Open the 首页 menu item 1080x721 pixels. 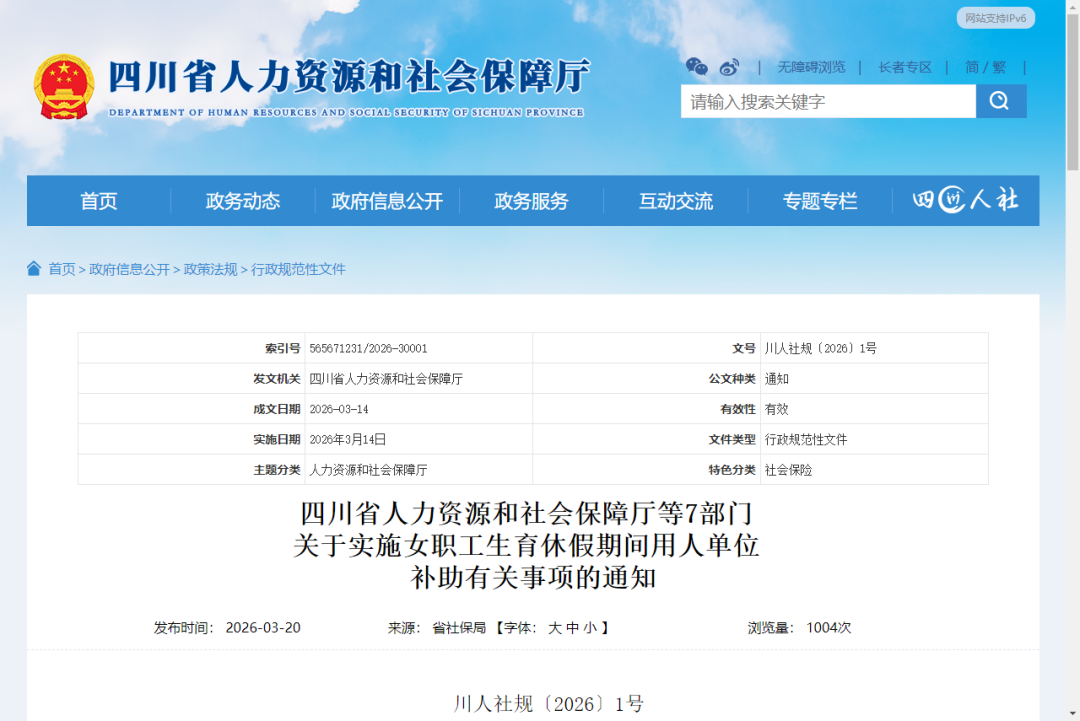click(100, 200)
